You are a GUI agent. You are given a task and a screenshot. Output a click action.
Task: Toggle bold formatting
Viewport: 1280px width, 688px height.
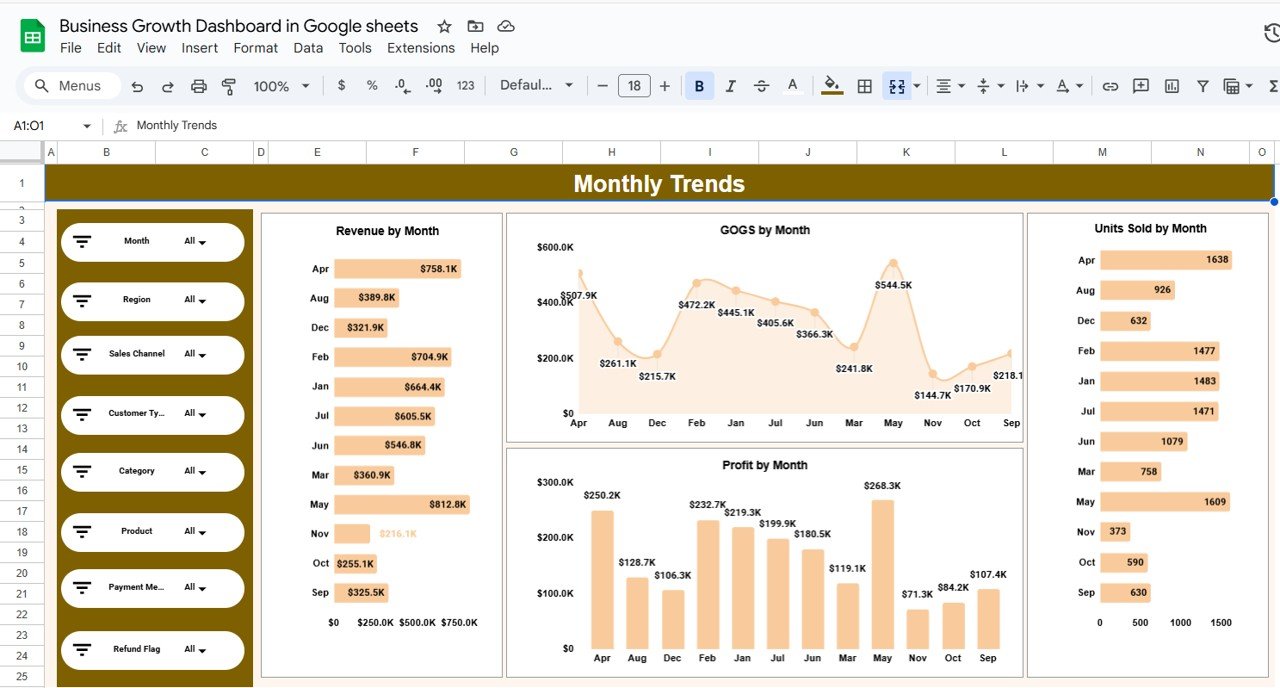pyautogui.click(x=699, y=86)
